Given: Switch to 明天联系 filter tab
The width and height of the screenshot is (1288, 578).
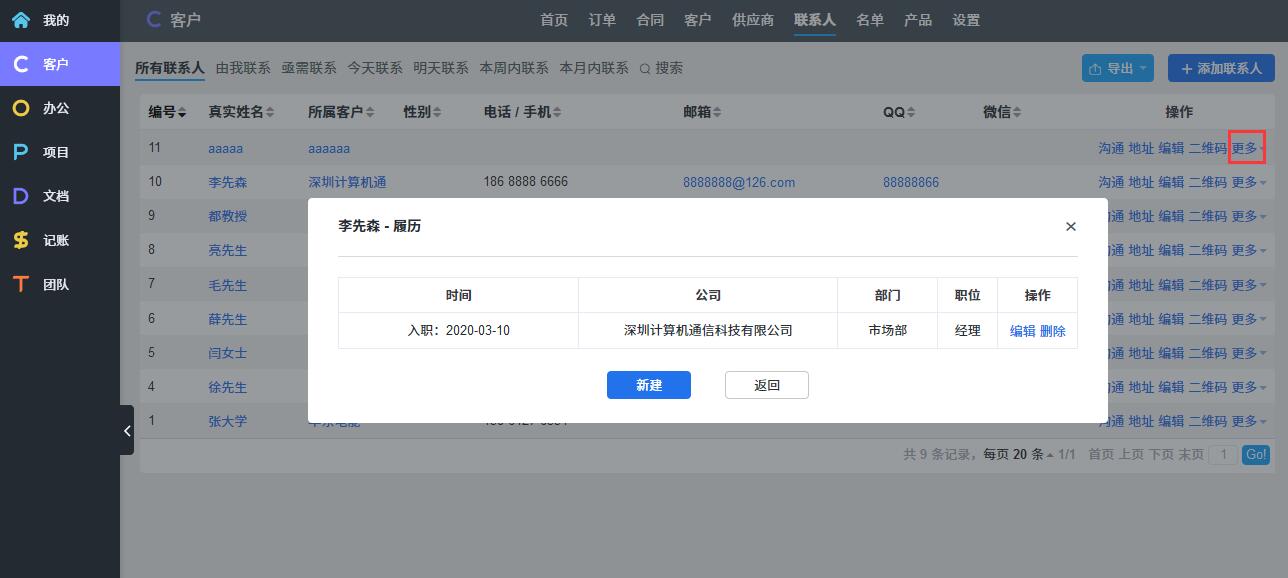Looking at the screenshot, I should click(441, 68).
